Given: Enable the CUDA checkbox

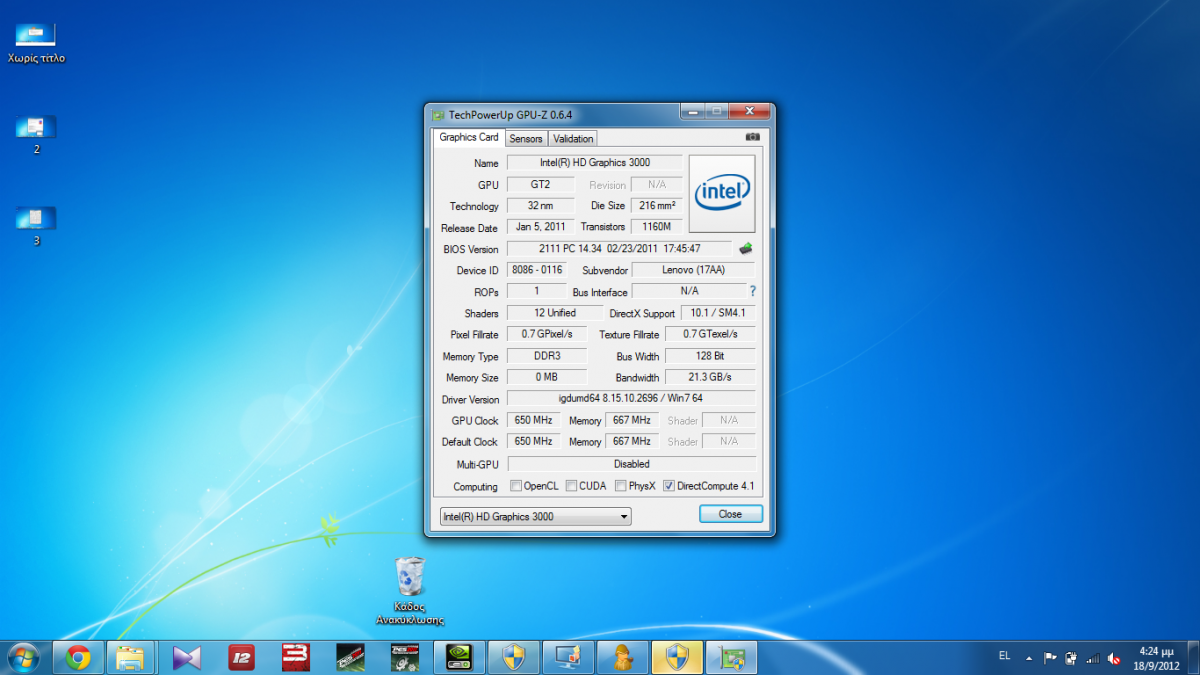Looking at the screenshot, I should (571, 486).
